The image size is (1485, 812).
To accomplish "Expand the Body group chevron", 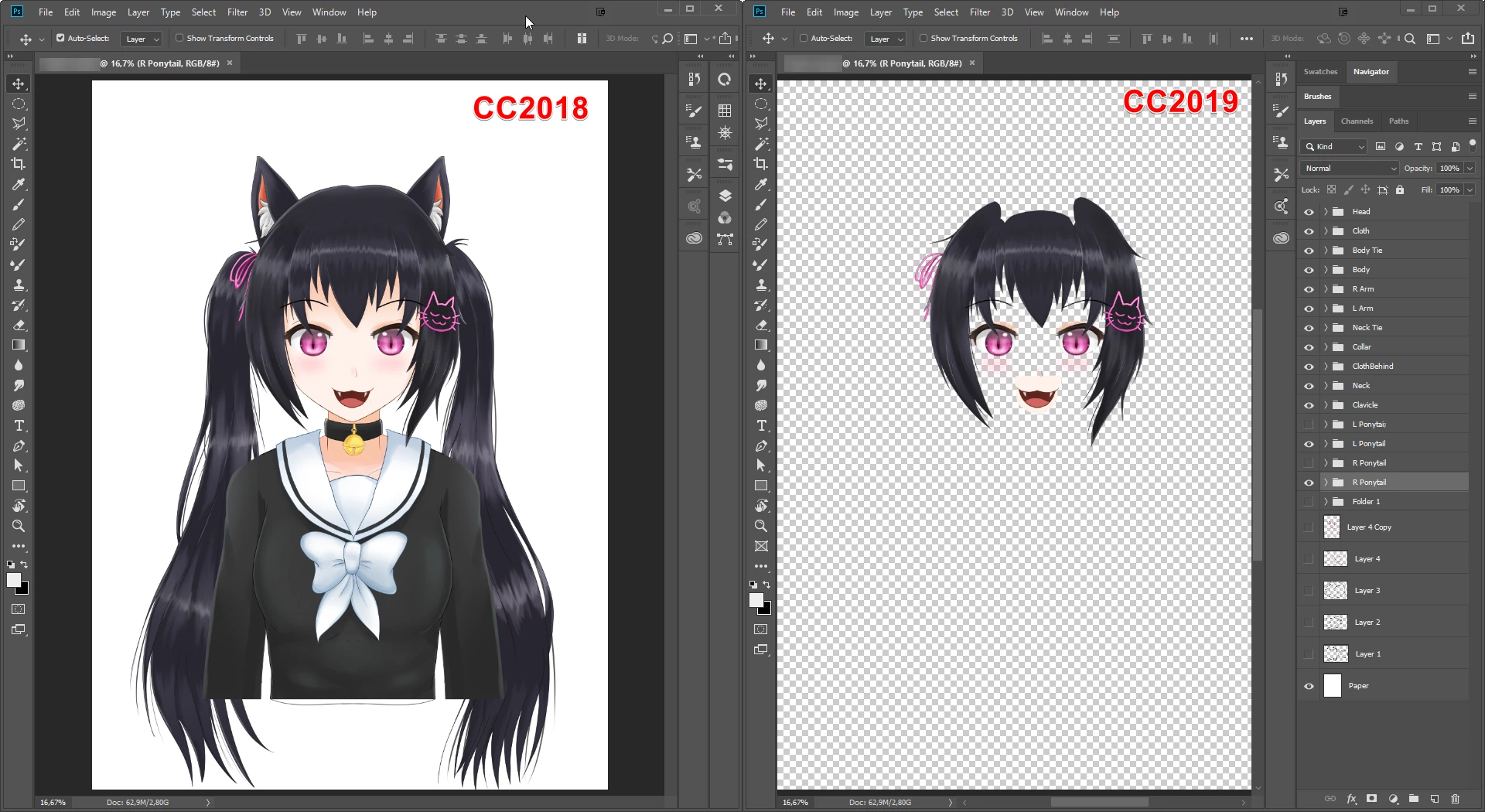I will (x=1326, y=270).
